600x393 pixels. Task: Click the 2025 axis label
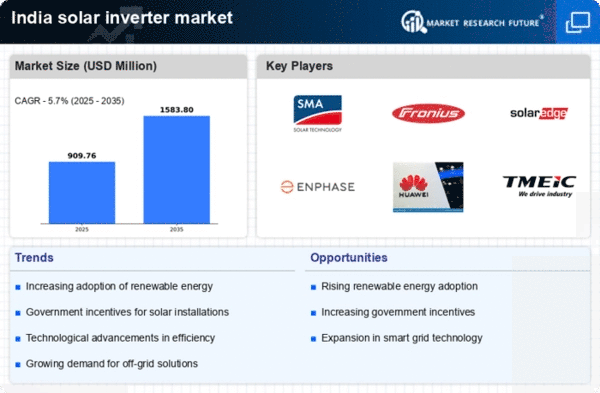tap(82, 229)
